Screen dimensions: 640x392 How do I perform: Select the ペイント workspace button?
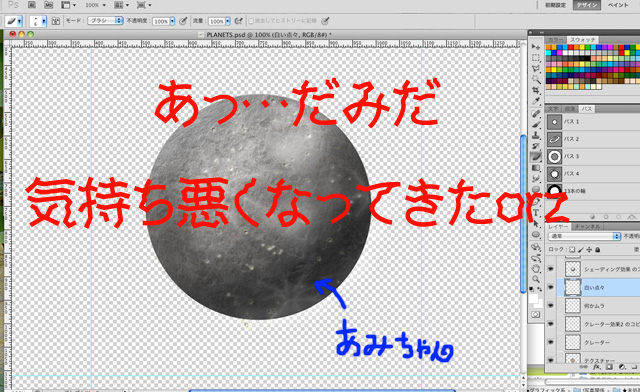coord(618,5)
